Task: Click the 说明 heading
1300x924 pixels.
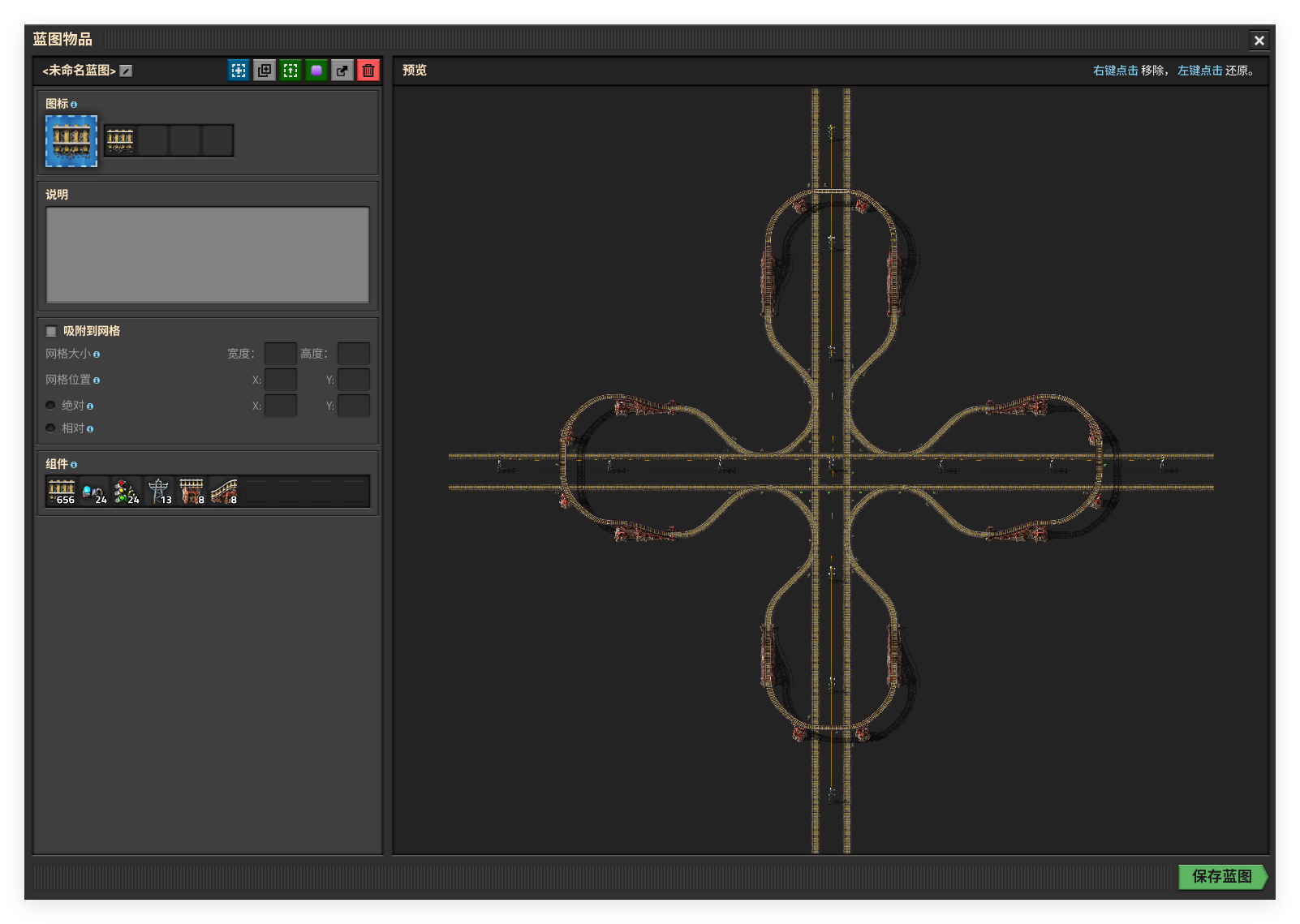Action: click(x=57, y=195)
